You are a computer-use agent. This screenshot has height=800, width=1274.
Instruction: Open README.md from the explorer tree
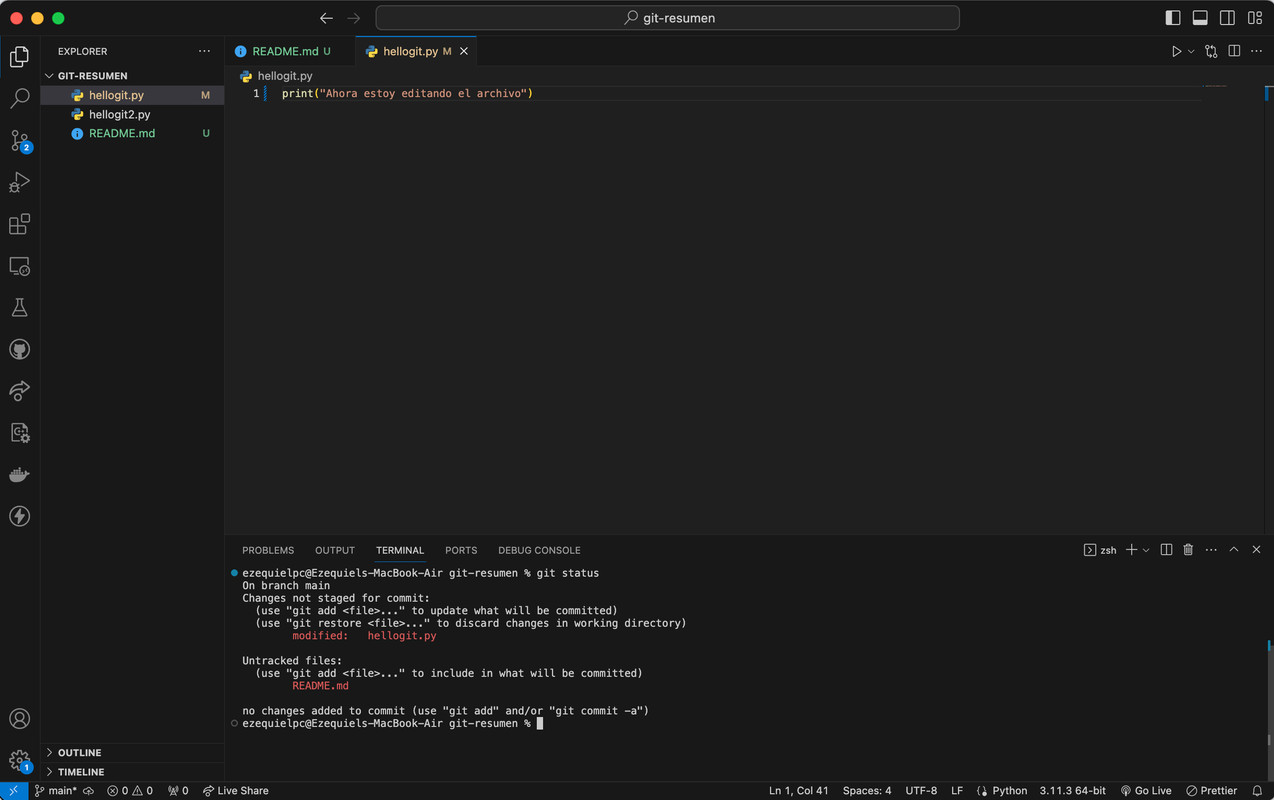click(132, 133)
